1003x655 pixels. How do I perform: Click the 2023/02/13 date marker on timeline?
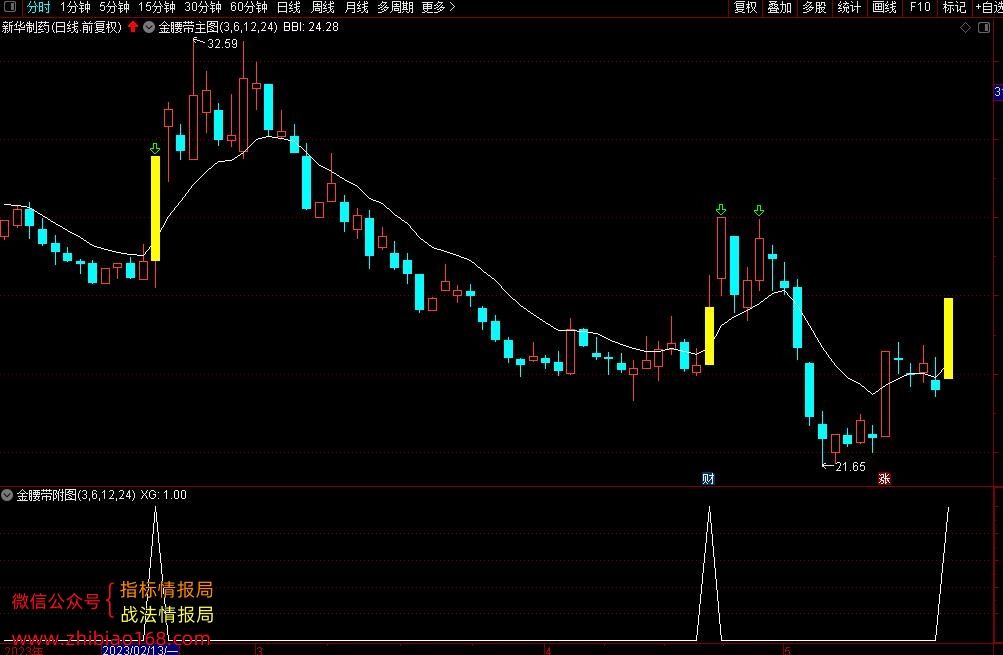pos(140,650)
